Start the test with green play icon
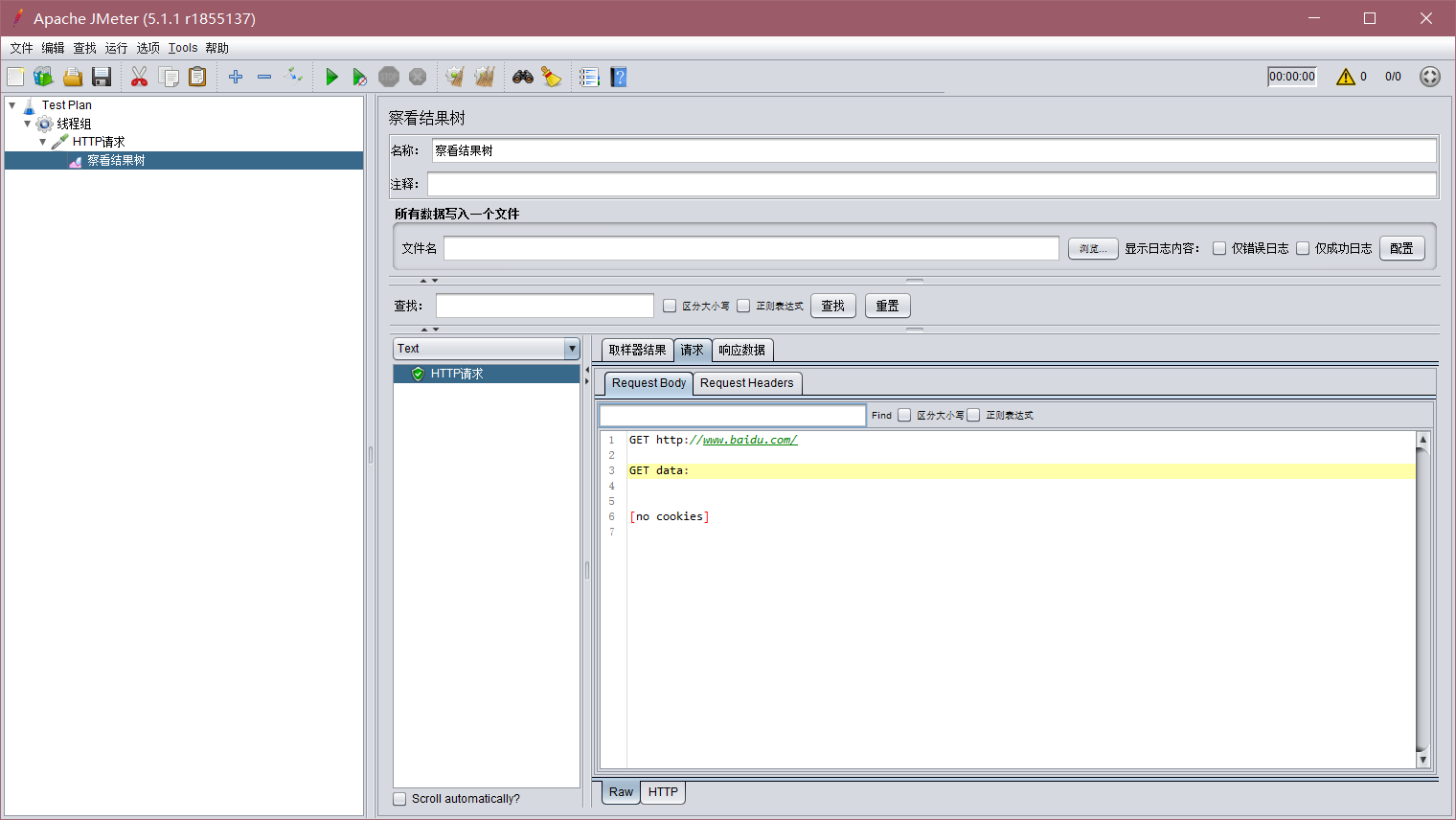The height and width of the screenshot is (820, 1456). [x=331, y=77]
